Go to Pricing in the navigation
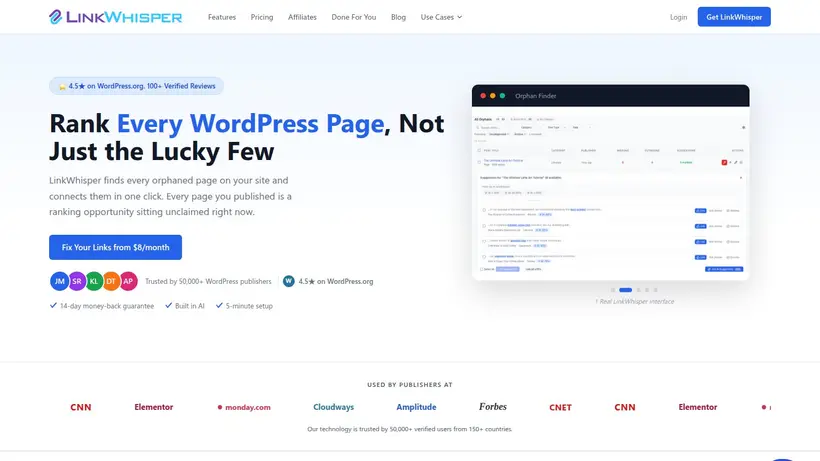 (x=261, y=17)
